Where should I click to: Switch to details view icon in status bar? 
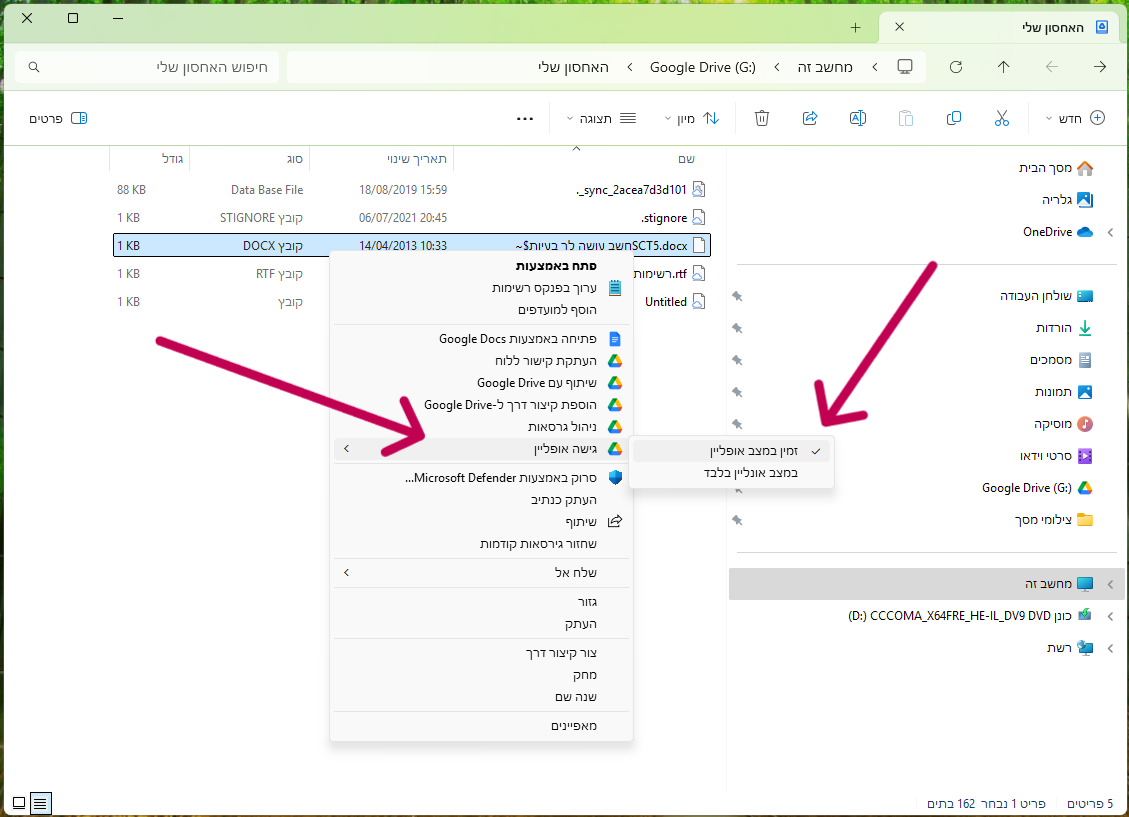click(40, 803)
